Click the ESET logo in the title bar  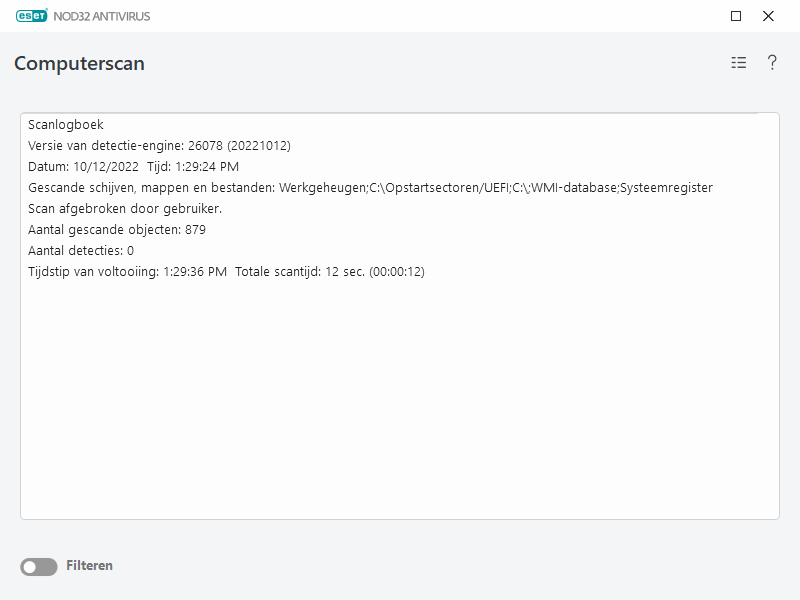click(x=33, y=15)
